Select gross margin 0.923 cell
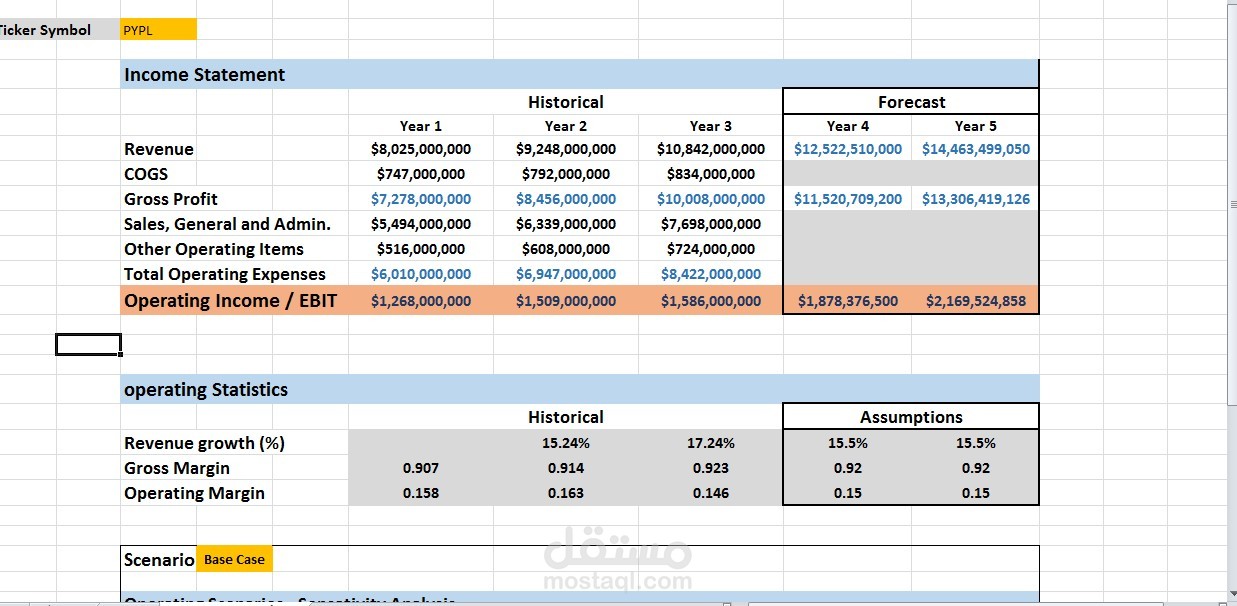Viewport: 1237px width, 606px height. click(x=711, y=468)
